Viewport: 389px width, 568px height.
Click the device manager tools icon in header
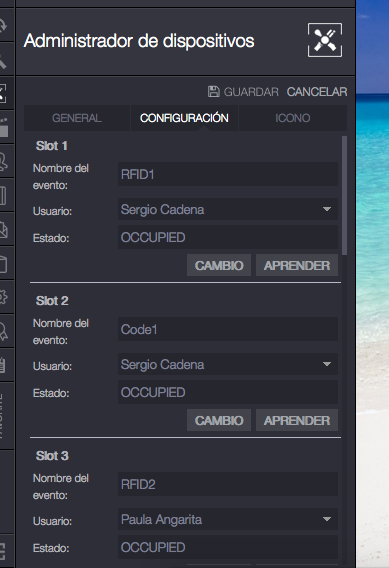(x=325, y=40)
